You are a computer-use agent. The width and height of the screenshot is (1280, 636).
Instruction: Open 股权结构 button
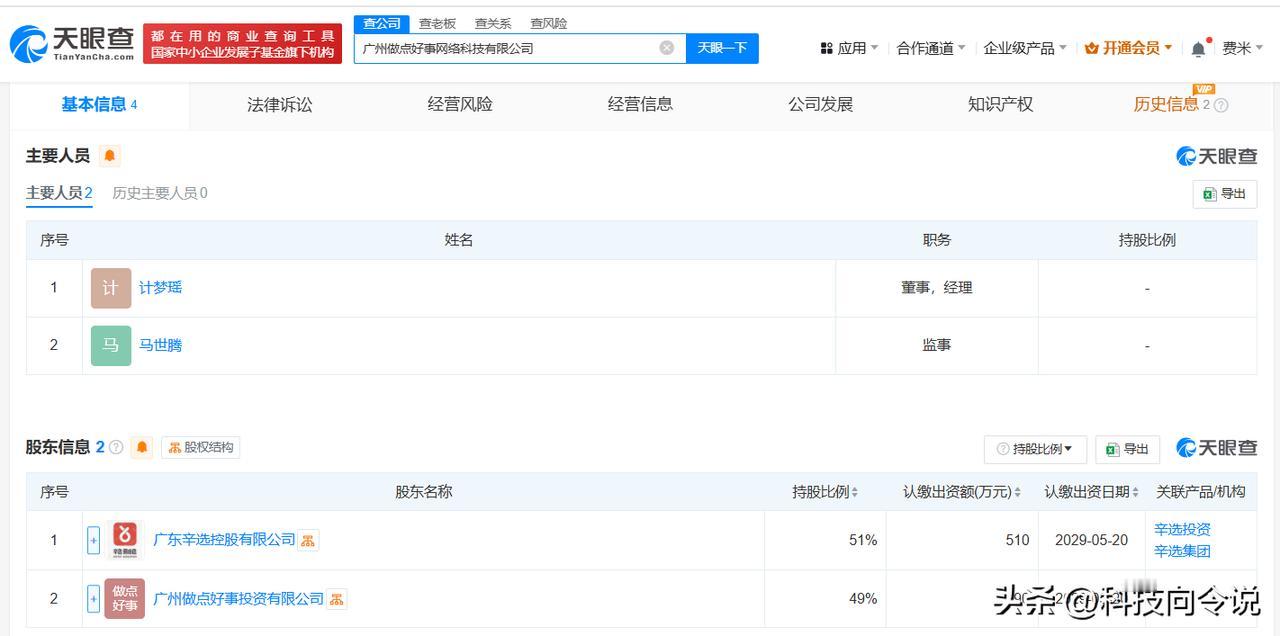click(x=200, y=447)
